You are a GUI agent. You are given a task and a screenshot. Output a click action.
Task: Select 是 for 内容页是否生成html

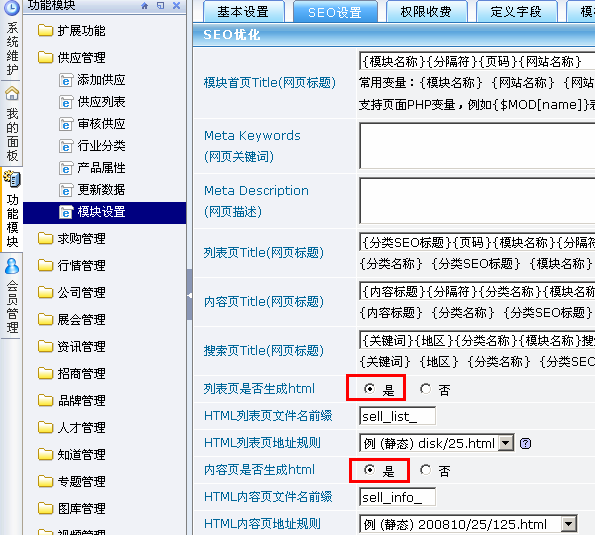click(370, 470)
